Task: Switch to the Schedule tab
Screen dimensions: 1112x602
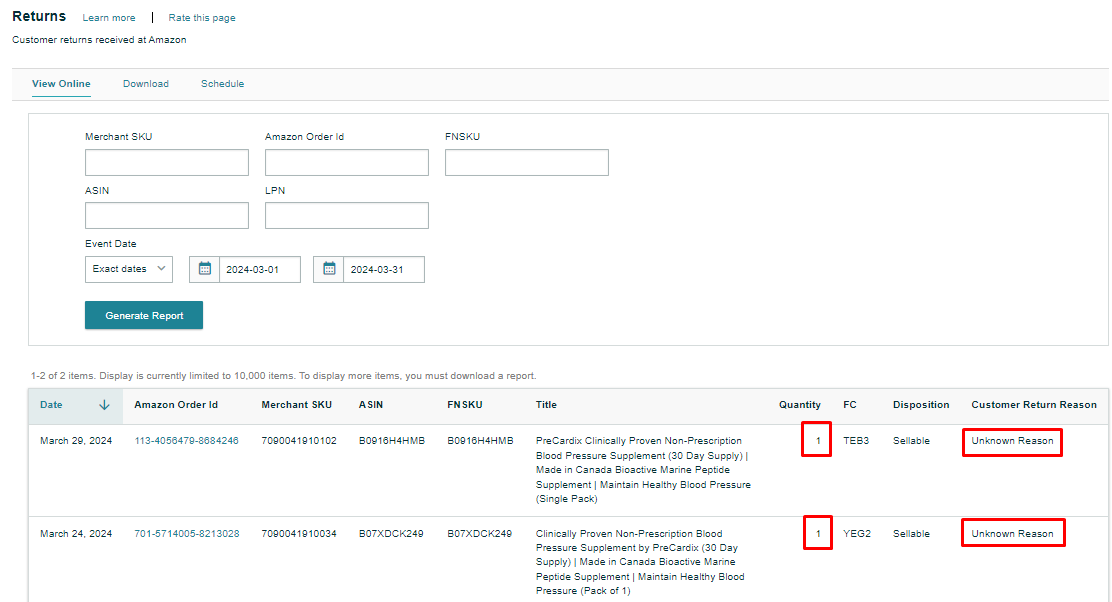Action: point(222,84)
